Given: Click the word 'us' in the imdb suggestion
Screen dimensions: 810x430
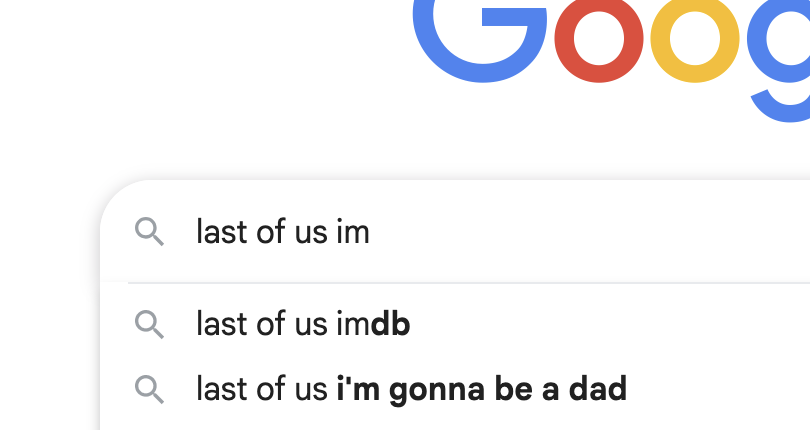Looking at the screenshot, I should [x=308, y=324].
